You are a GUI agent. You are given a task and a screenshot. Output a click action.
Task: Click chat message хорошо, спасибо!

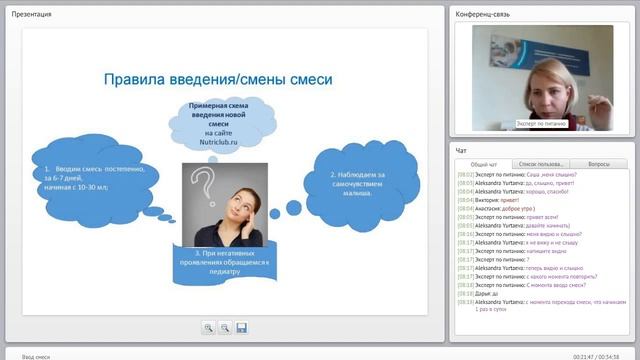click(x=547, y=191)
